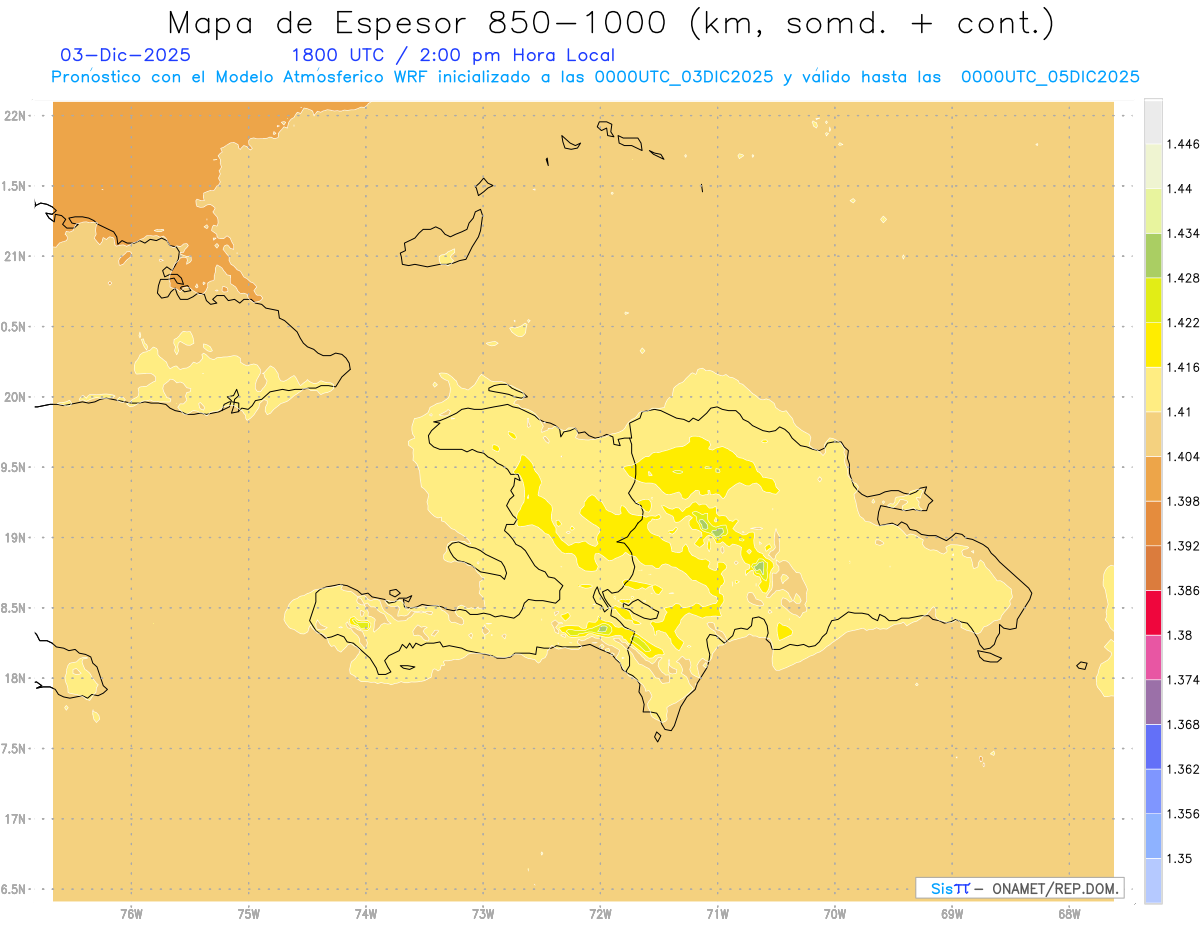Click the tan segment between 1.404 and 1.41
1200x927 pixels.
tap(1153, 434)
